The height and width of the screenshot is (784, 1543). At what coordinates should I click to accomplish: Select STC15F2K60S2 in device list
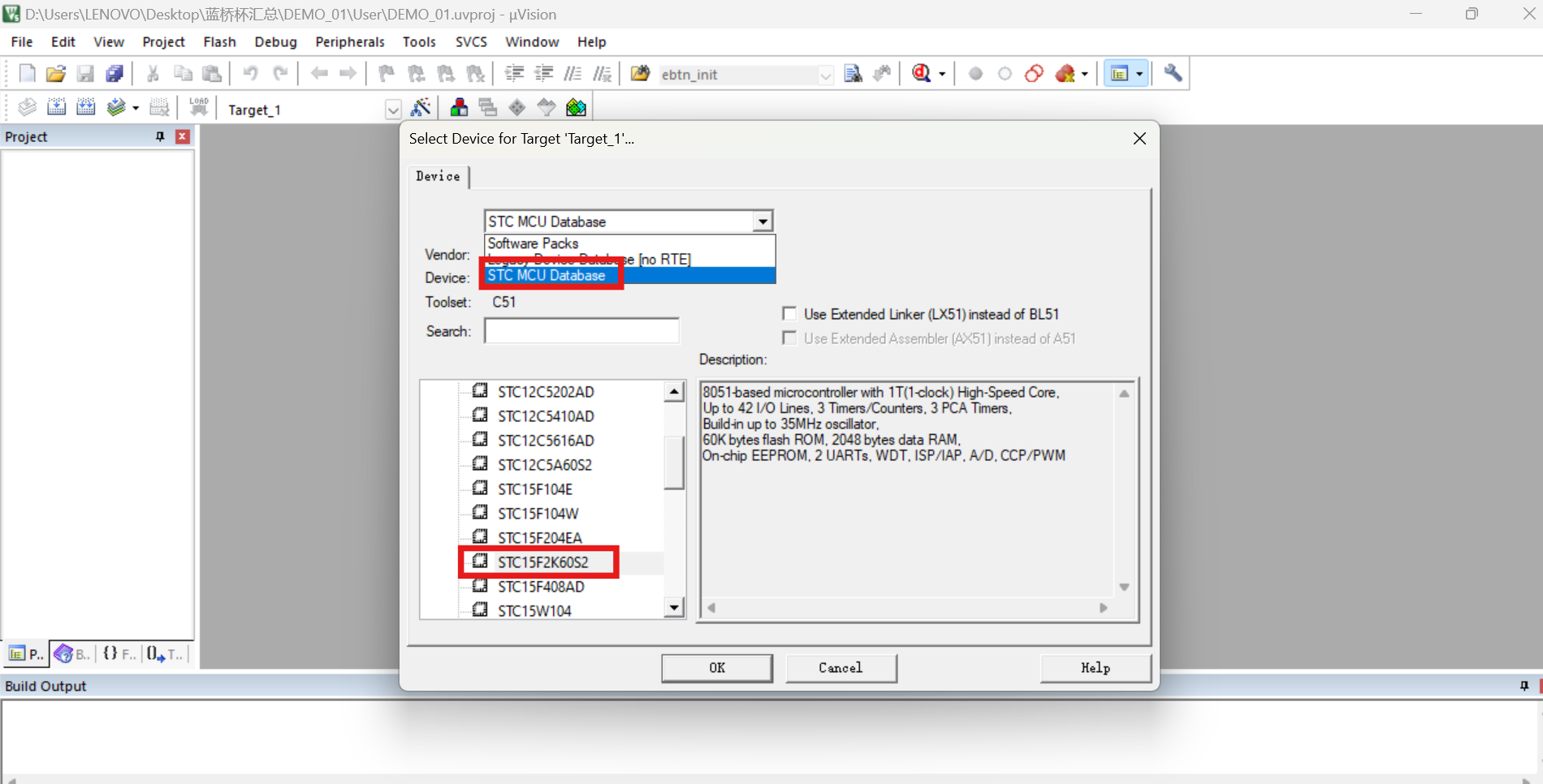coord(542,562)
